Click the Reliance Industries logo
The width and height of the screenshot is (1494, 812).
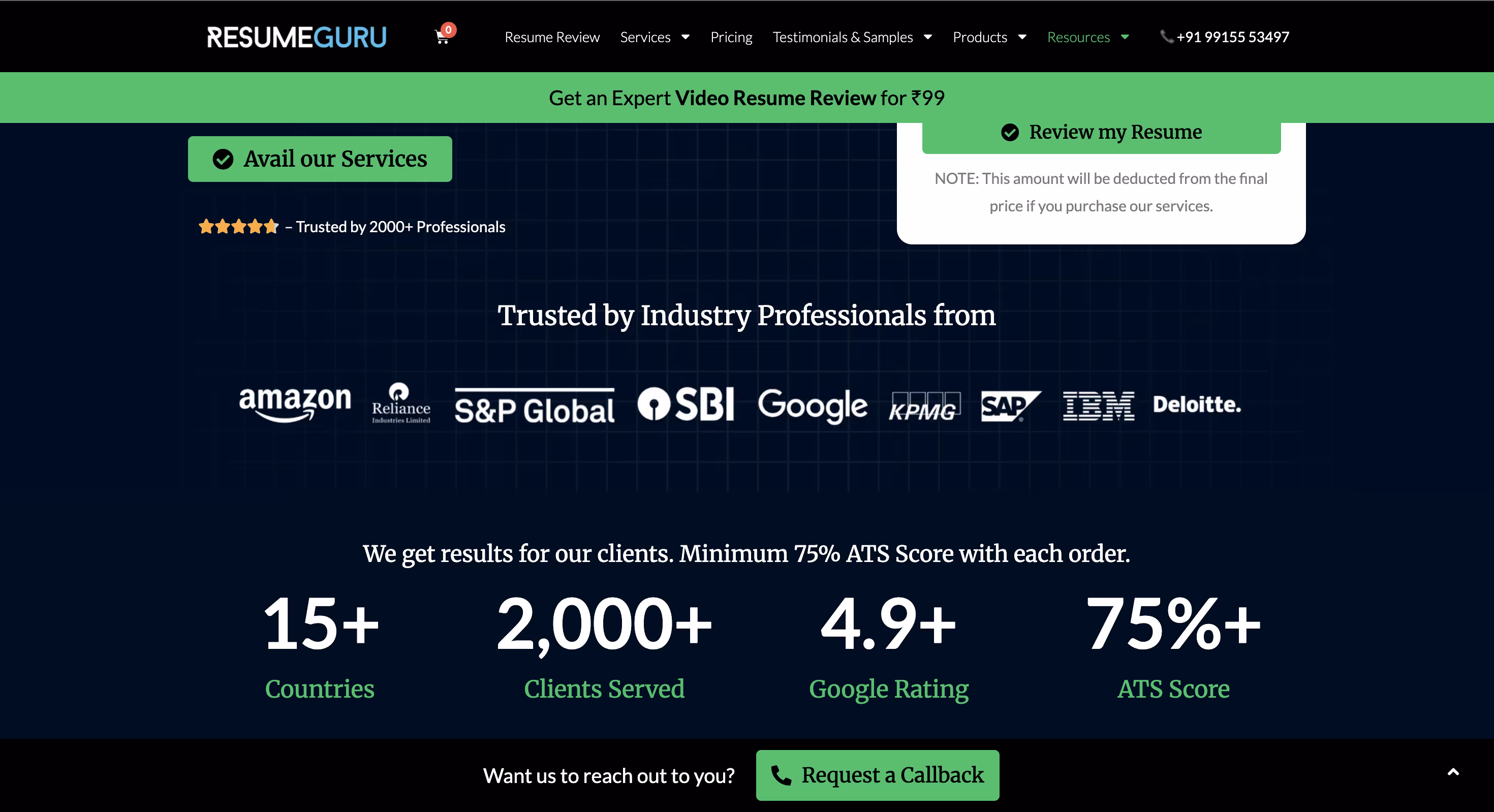401,403
